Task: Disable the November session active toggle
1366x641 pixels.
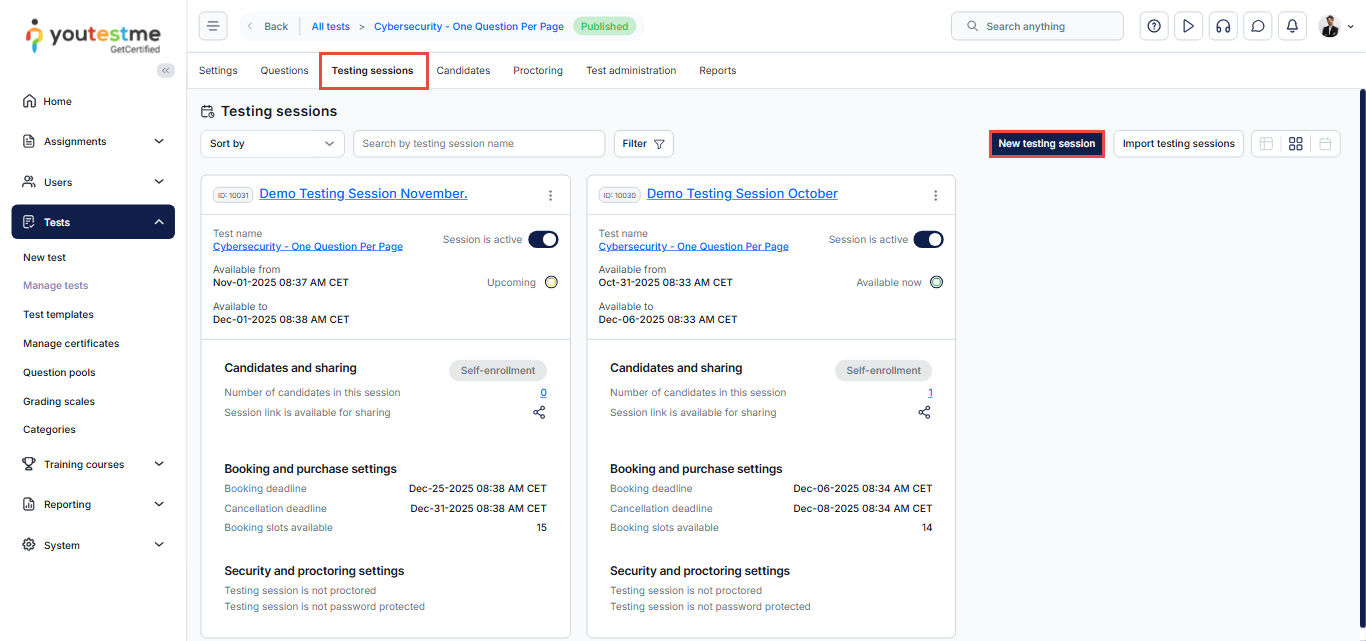Action: click(x=543, y=239)
